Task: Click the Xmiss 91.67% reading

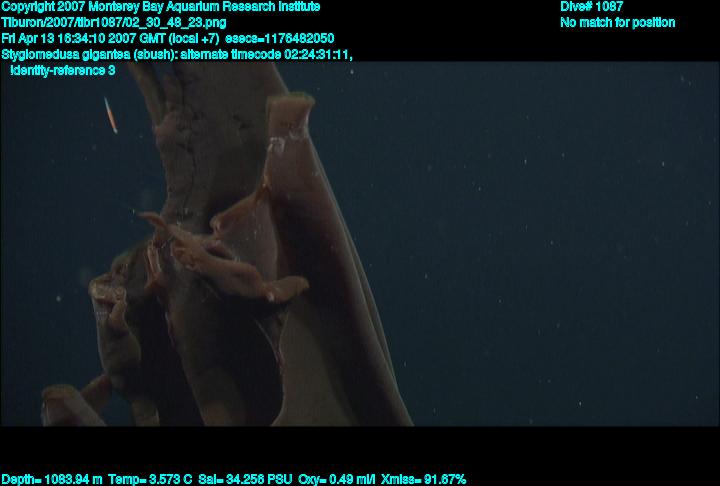Action: [423, 479]
